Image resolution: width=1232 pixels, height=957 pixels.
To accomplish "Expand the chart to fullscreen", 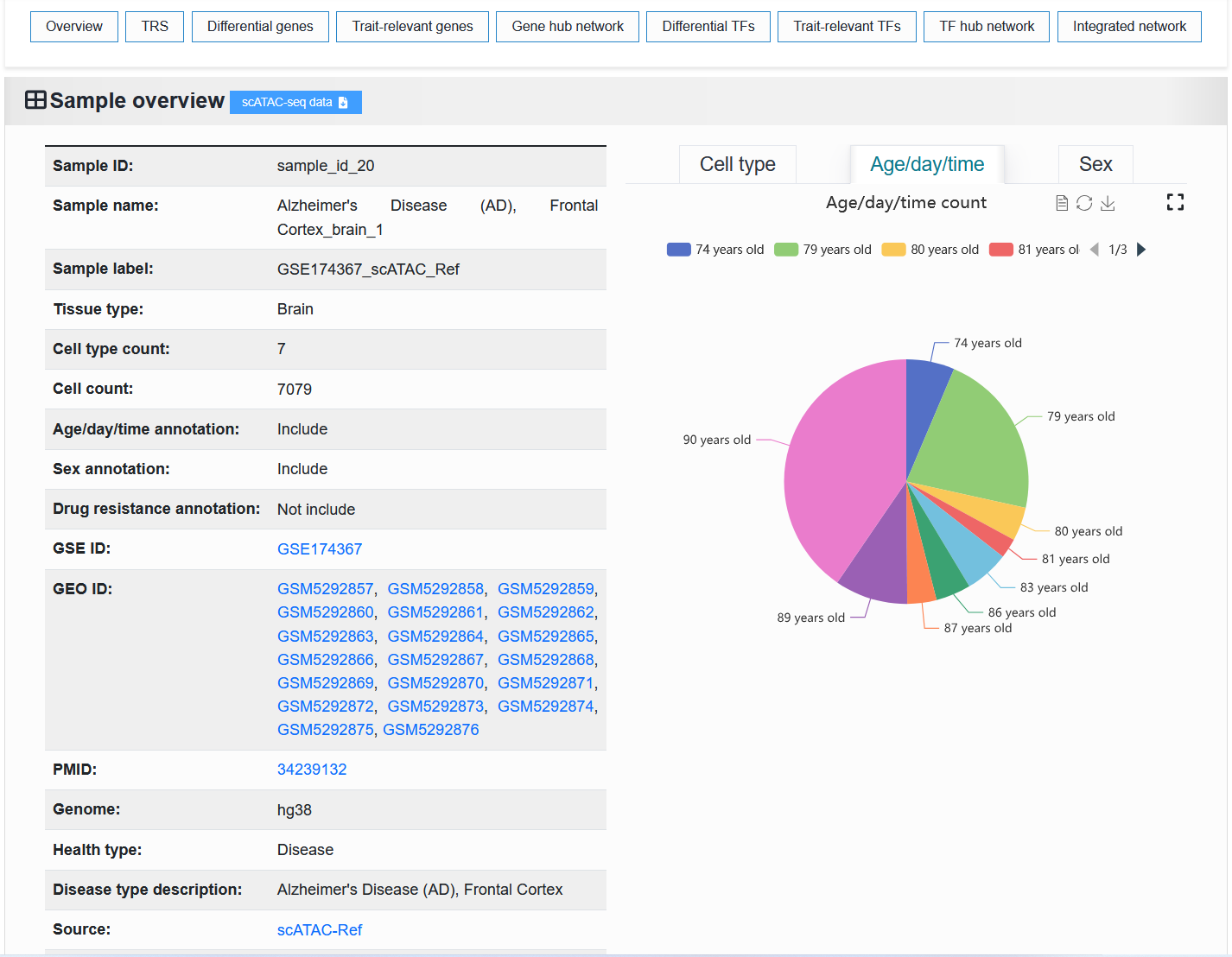I will tap(1175, 202).
